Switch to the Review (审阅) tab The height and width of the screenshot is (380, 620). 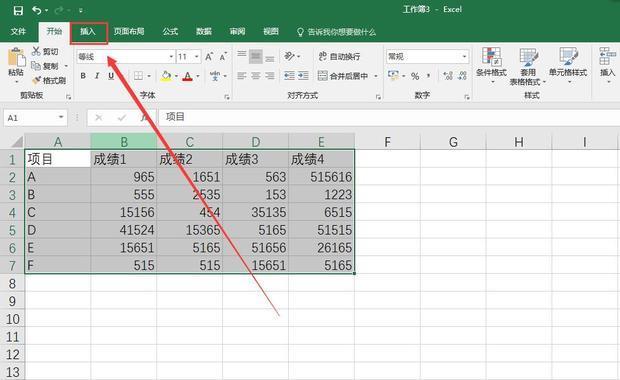[x=237, y=32]
